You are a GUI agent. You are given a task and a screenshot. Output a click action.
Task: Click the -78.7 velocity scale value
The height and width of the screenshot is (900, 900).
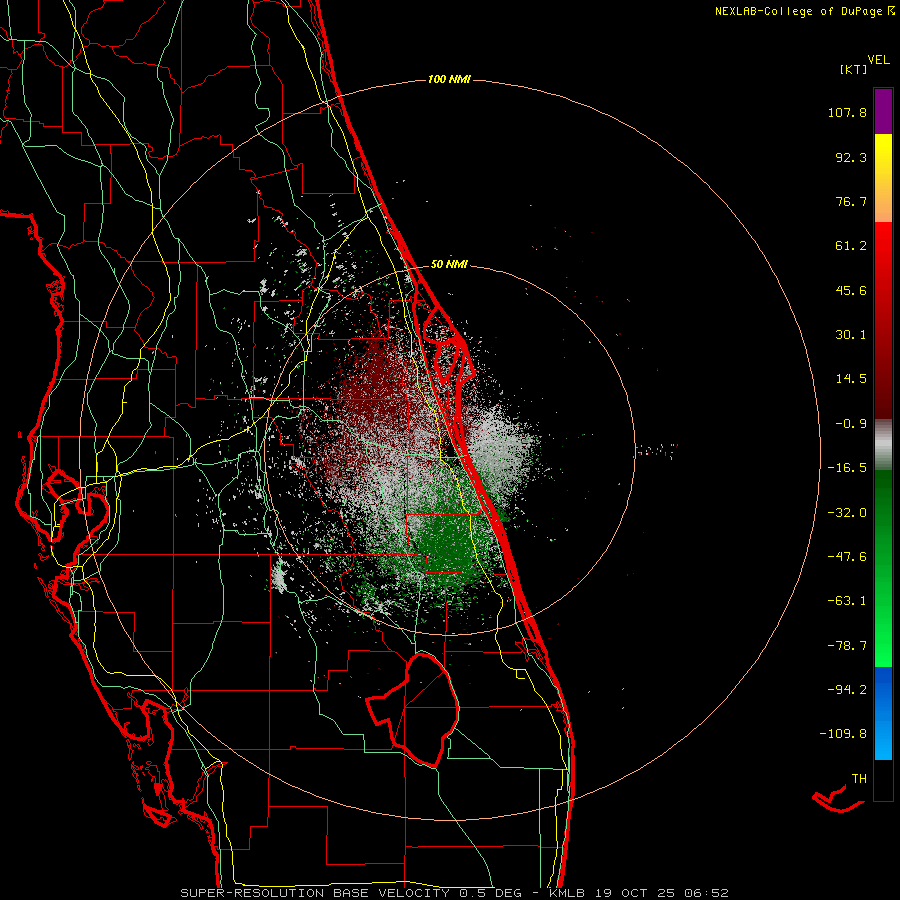[847, 646]
